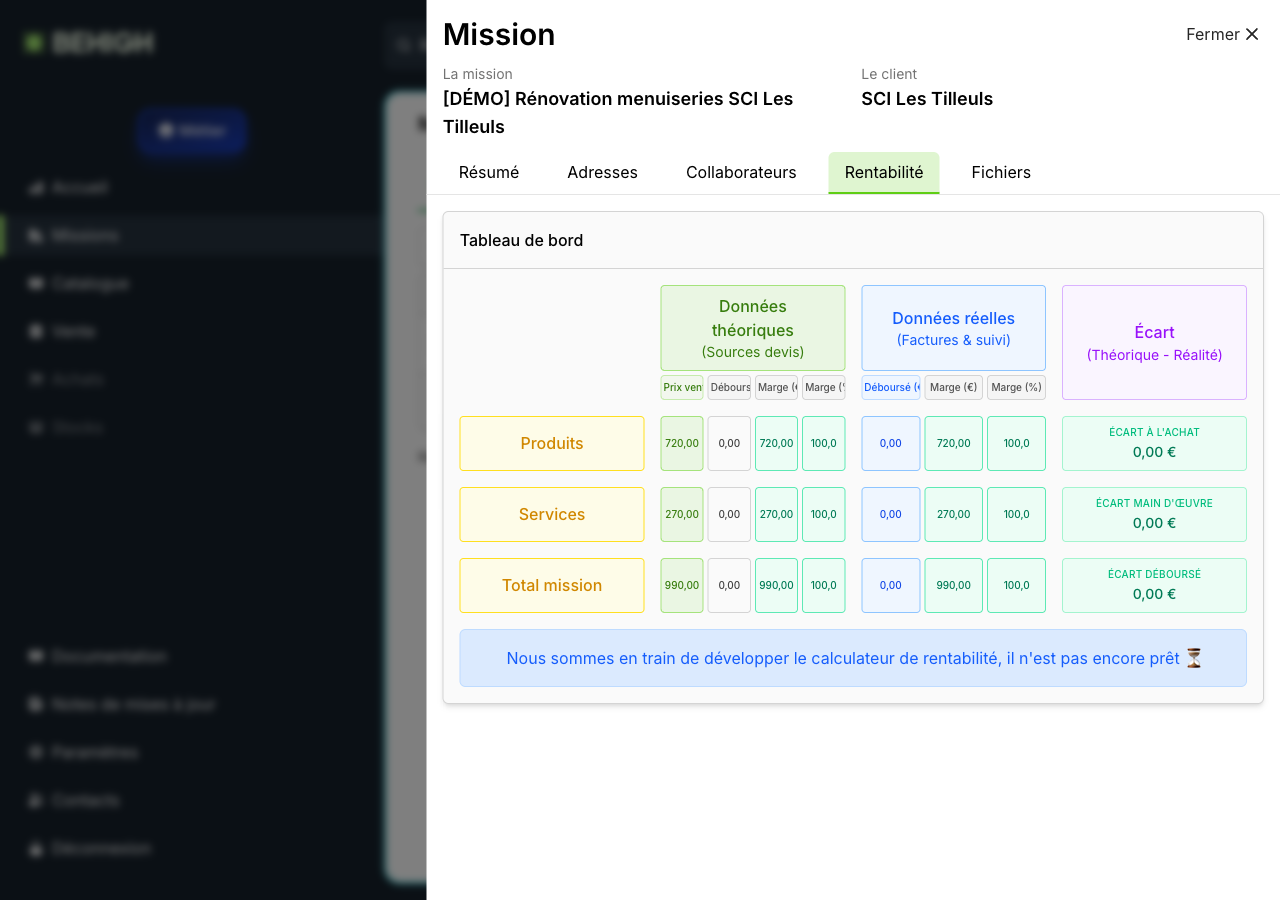The height and width of the screenshot is (900, 1280).
Task: Open the Adresses tab
Action: pyautogui.click(x=602, y=172)
